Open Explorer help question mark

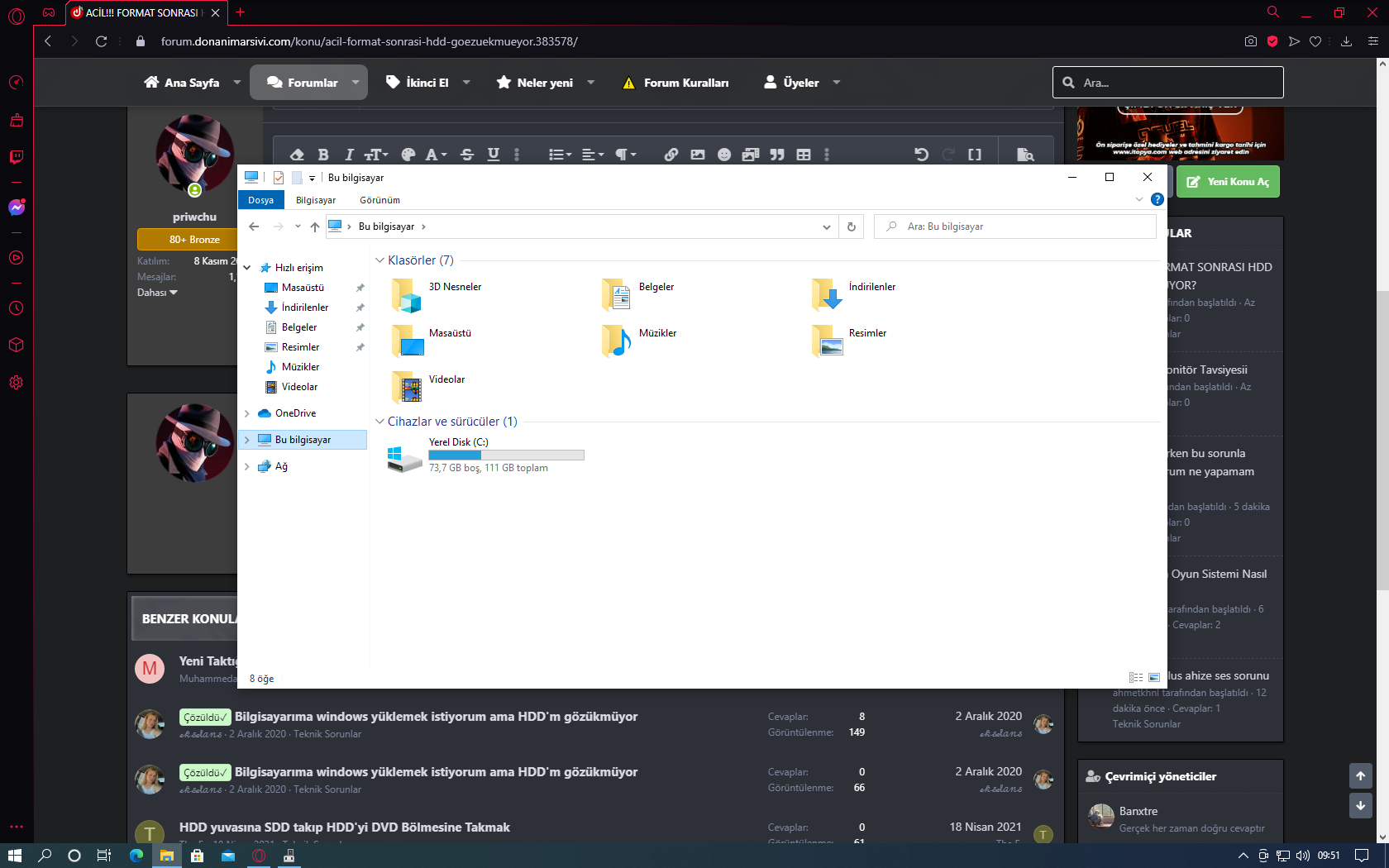coord(1157,199)
